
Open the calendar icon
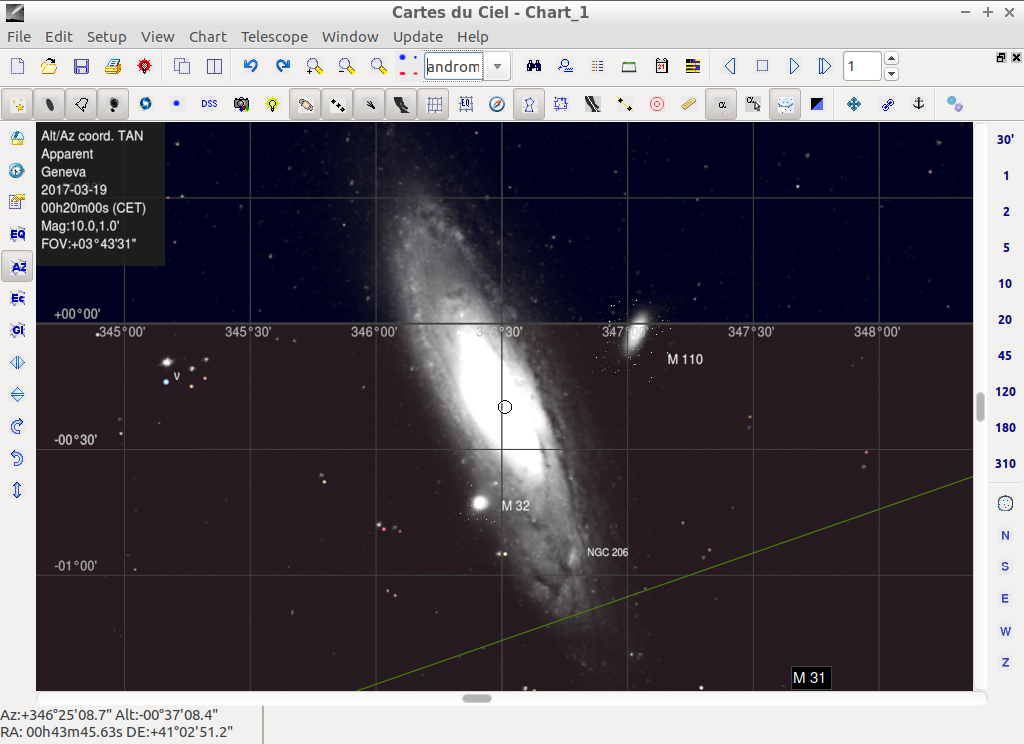click(x=661, y=66)
